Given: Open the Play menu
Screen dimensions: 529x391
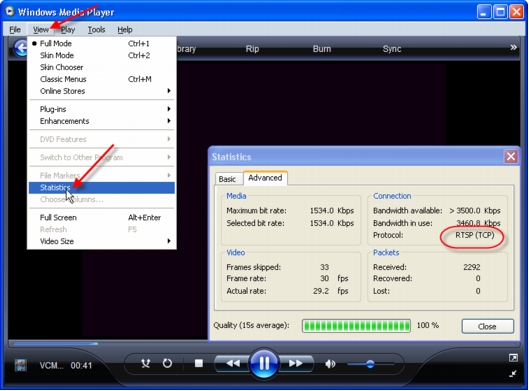Looking at the screenshot, I should click(68, 30).
